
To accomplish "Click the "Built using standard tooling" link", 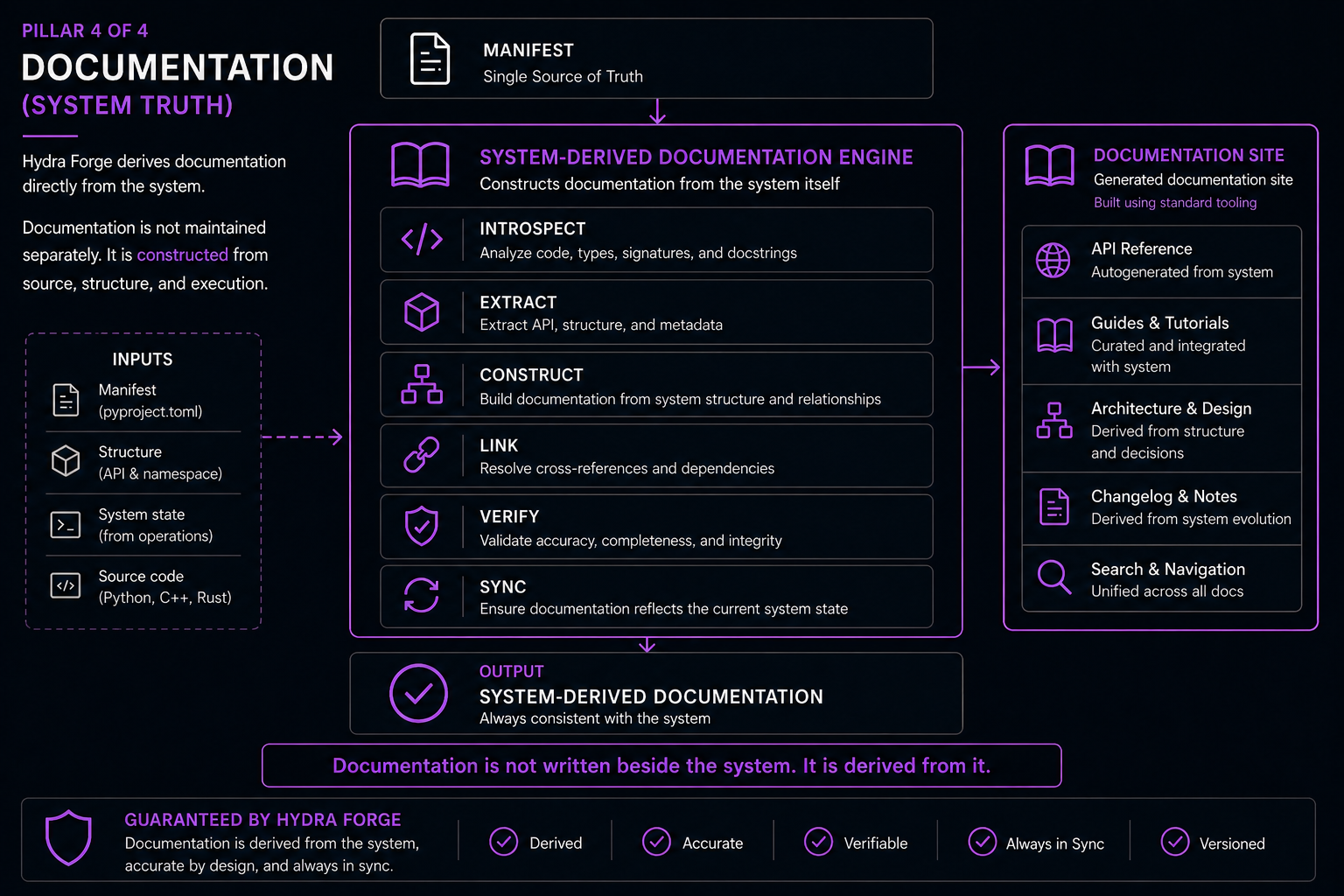I will pyautogui.click(x=1175, y=203).
